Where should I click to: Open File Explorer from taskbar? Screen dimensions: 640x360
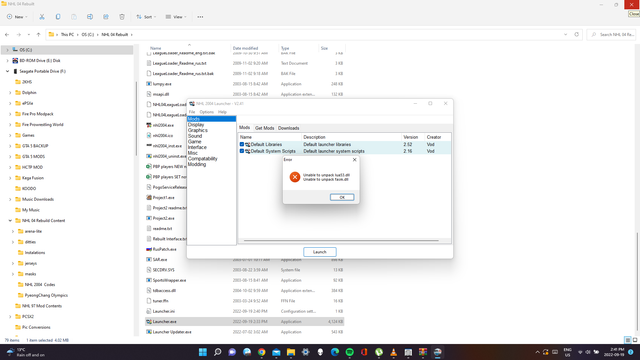pyautogui.click(x=291, y=352)
